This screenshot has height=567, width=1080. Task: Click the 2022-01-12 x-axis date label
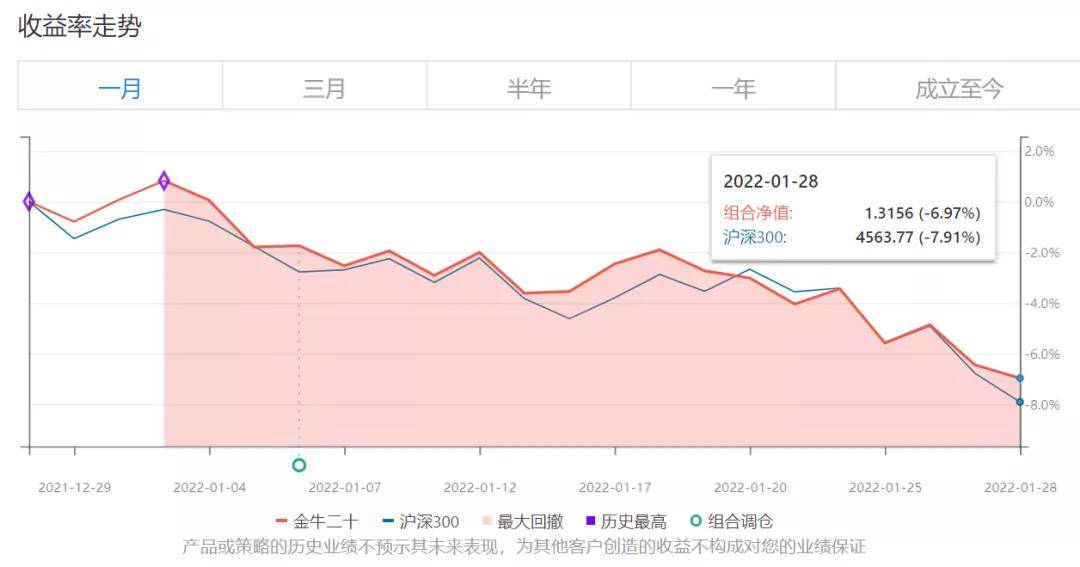click(x=480, y=488)
